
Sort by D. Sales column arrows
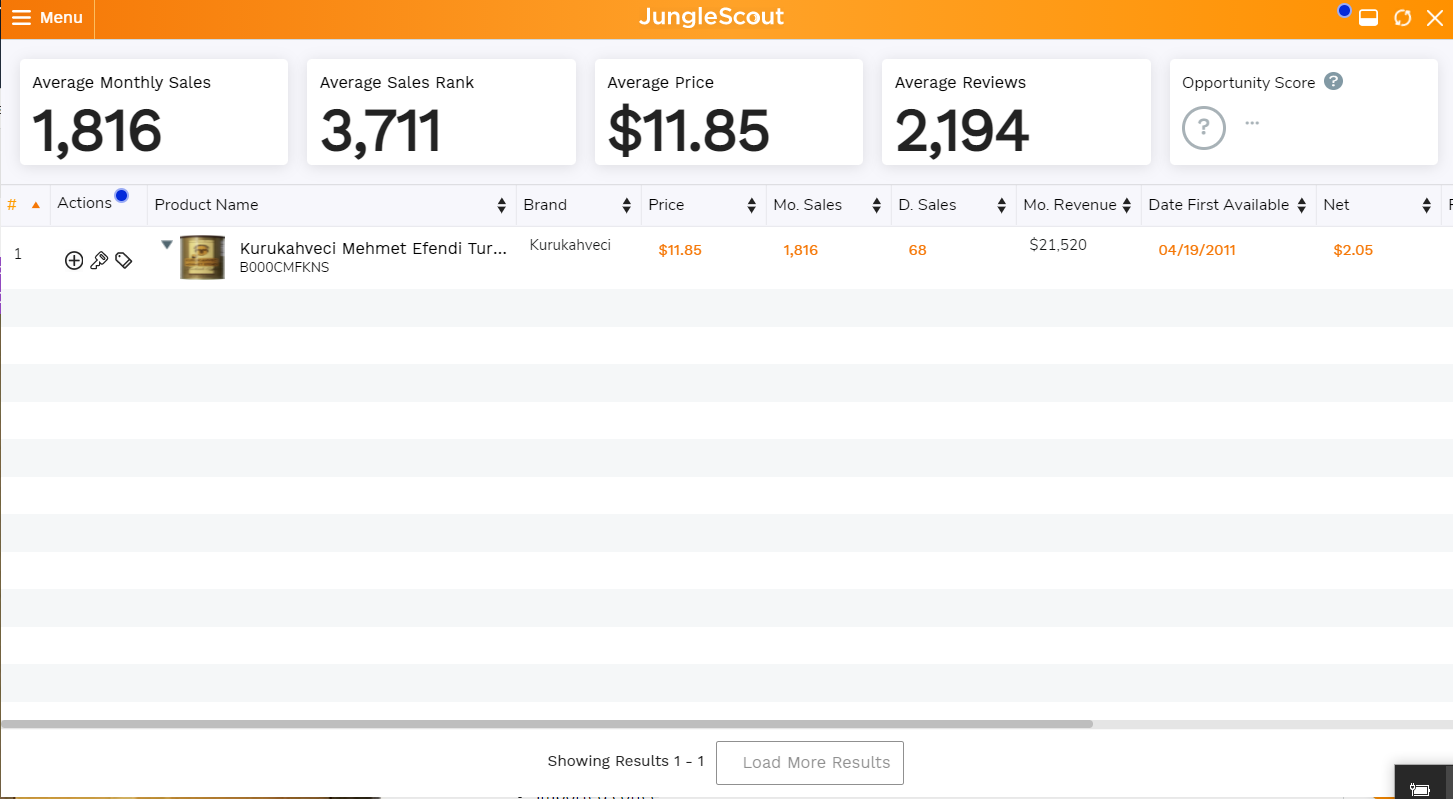[1002, 205]
